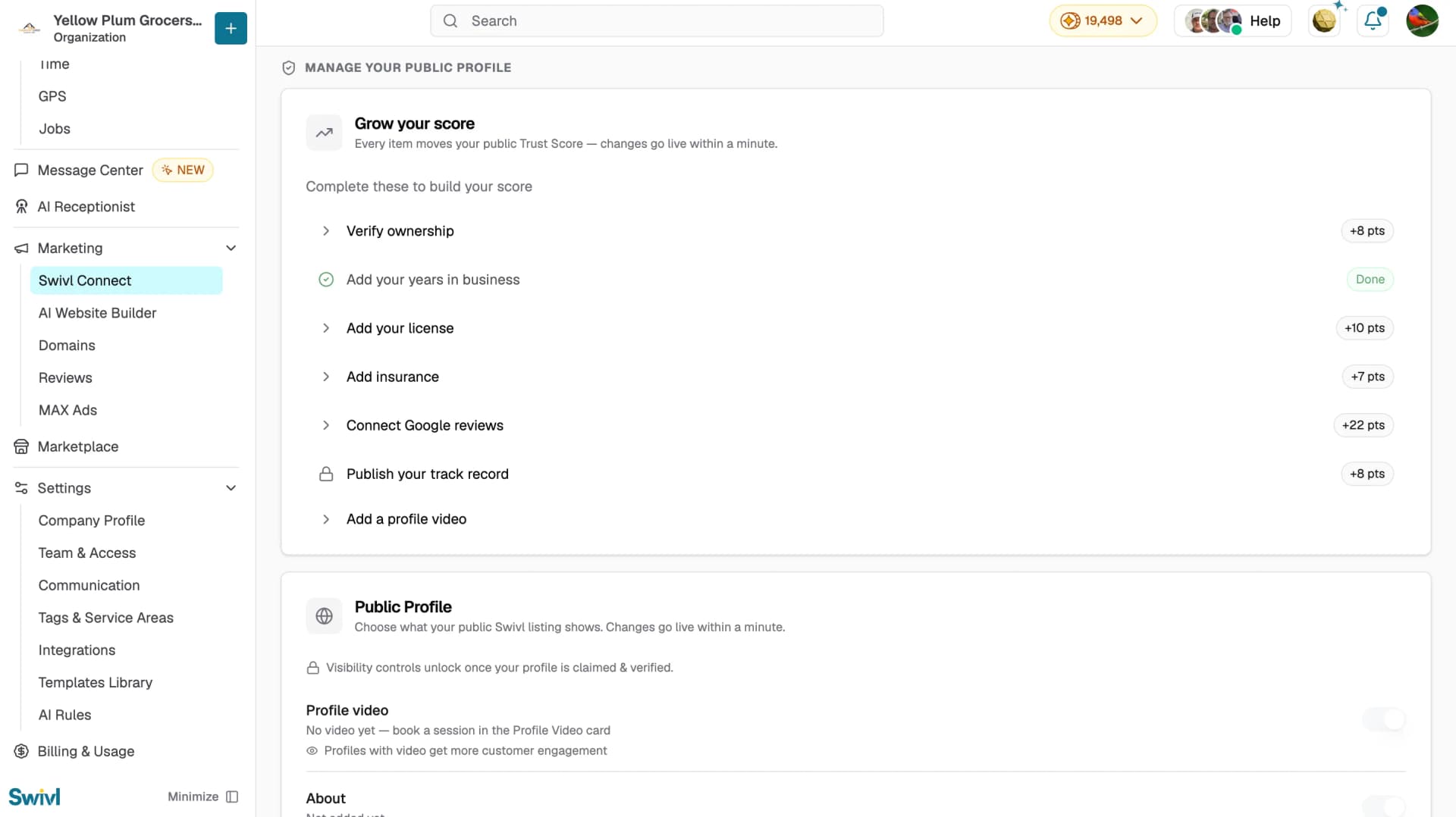
Task: Open Team & Access settings
Action: [x=87, y=553]
